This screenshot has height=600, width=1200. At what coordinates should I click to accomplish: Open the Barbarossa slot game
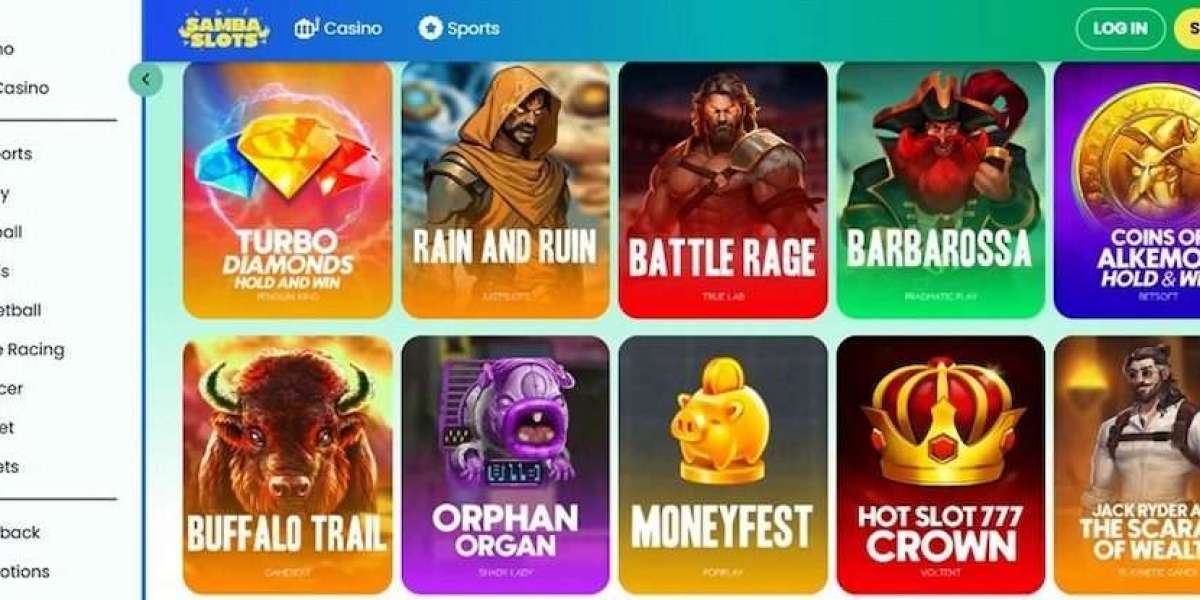coord(941,190)
